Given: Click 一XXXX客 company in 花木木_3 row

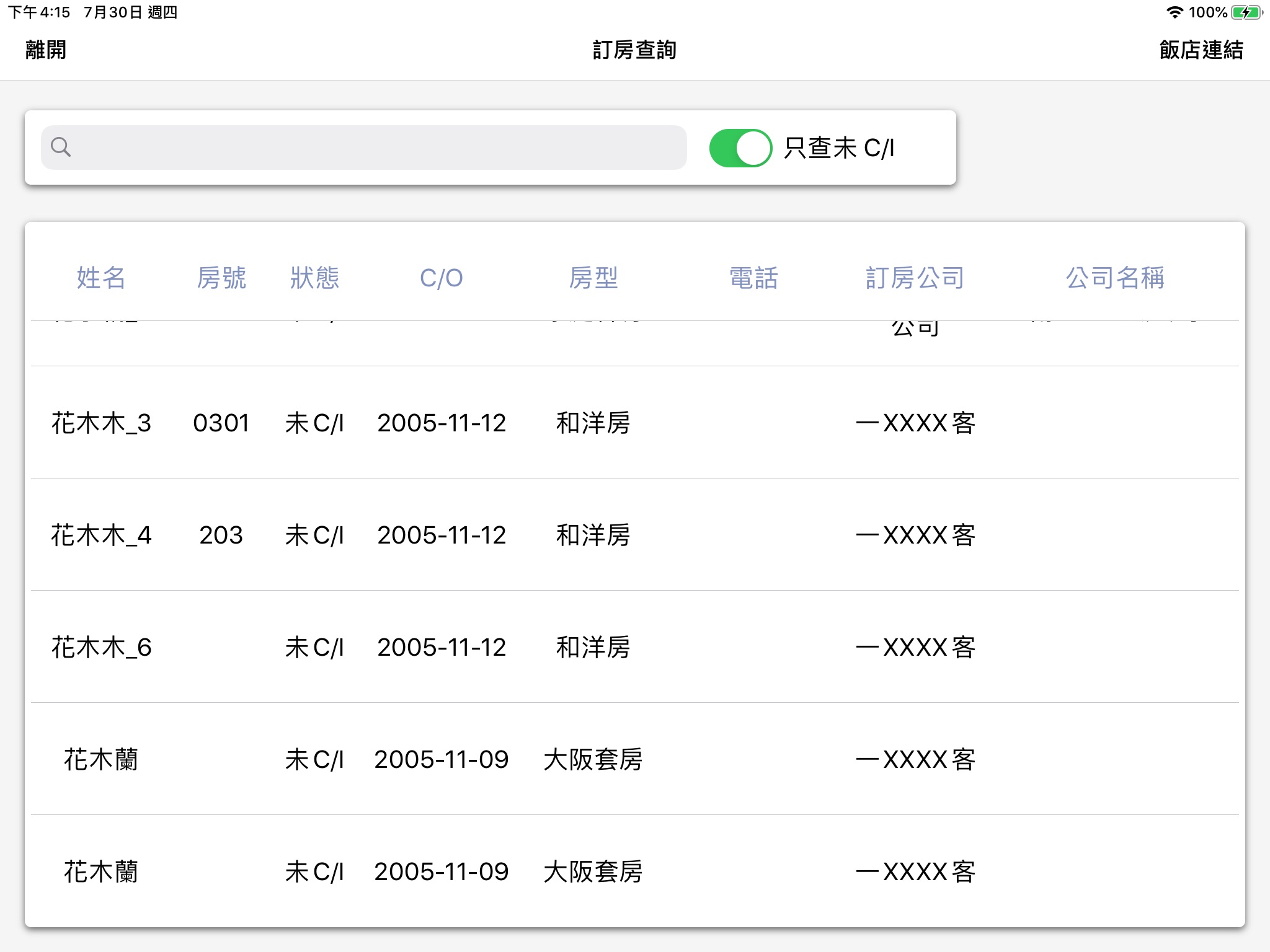Looking at the screenshot, I should (915, 423).
